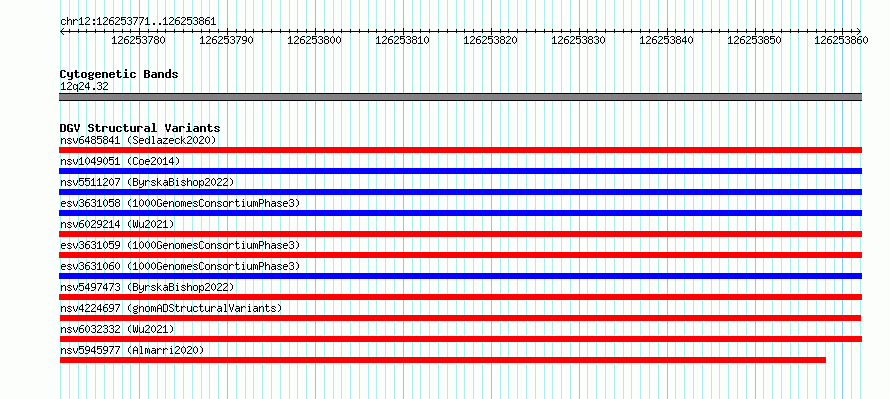Click the chr12:126253771..126253861 region label
Image resolution: width=890 pixels, height=399 pixels.
click(138, 21)
